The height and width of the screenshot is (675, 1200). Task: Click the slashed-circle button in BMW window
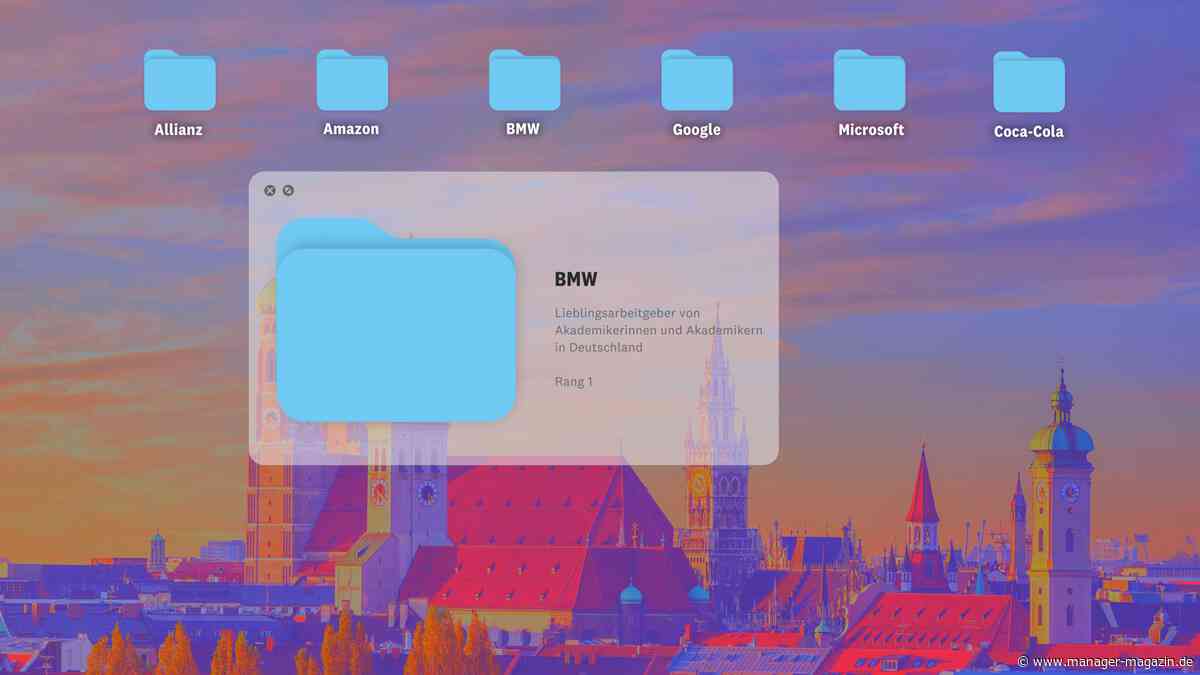pos(288,190)
